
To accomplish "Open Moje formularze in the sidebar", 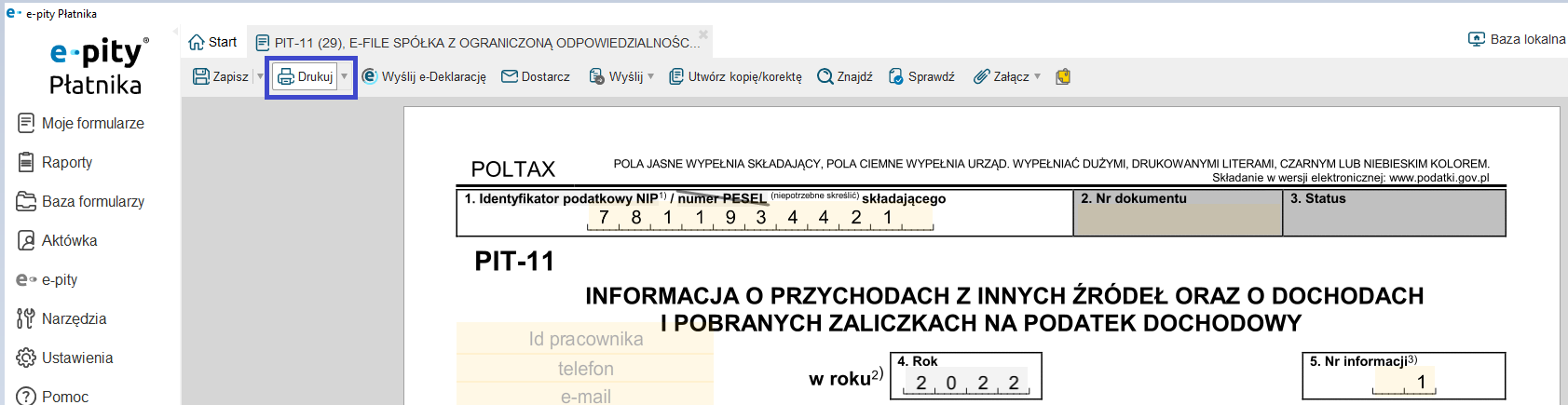I will pos(81,123).
